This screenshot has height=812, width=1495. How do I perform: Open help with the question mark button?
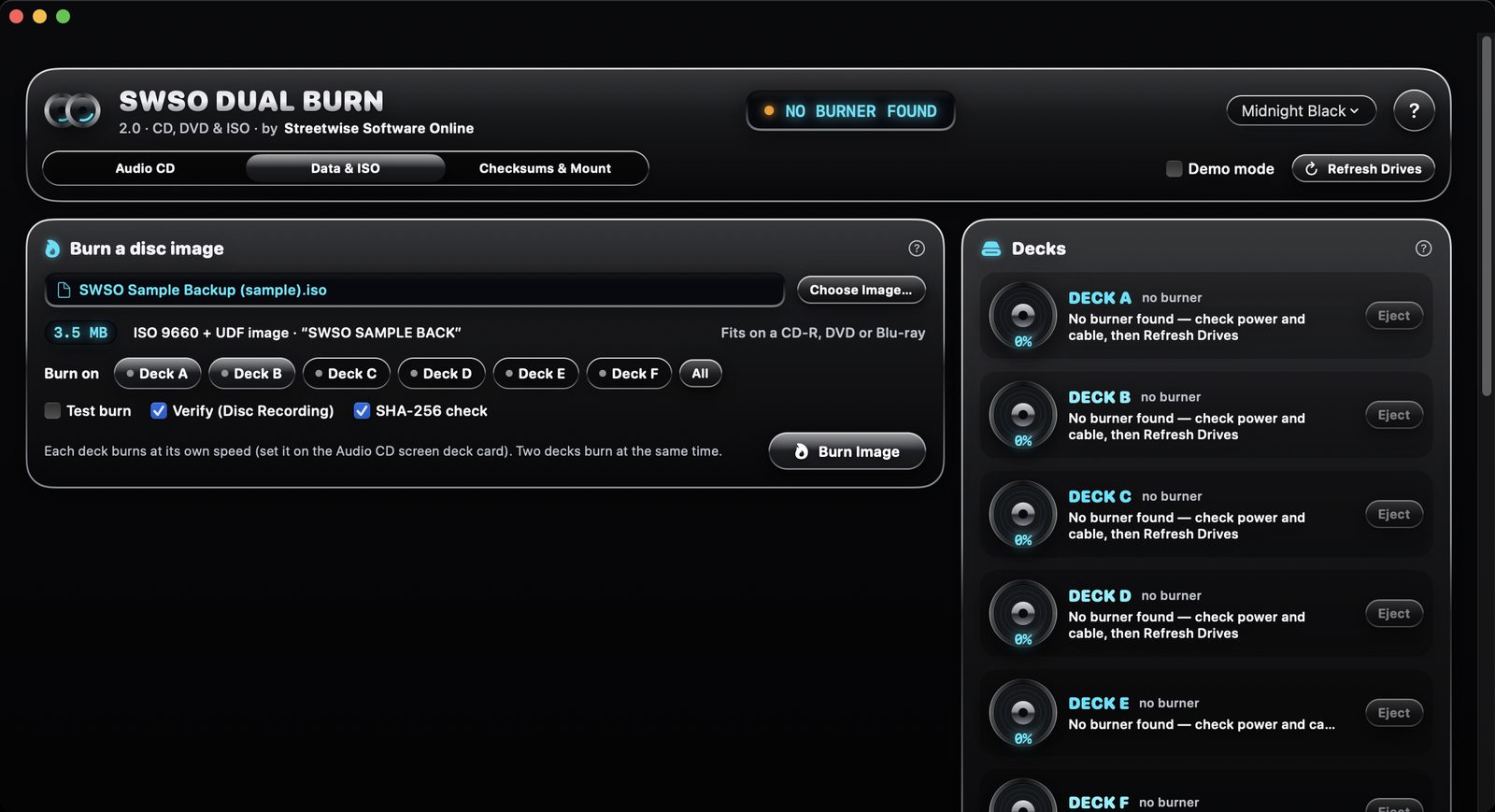pyautogui.click(x=1414, y=111)
